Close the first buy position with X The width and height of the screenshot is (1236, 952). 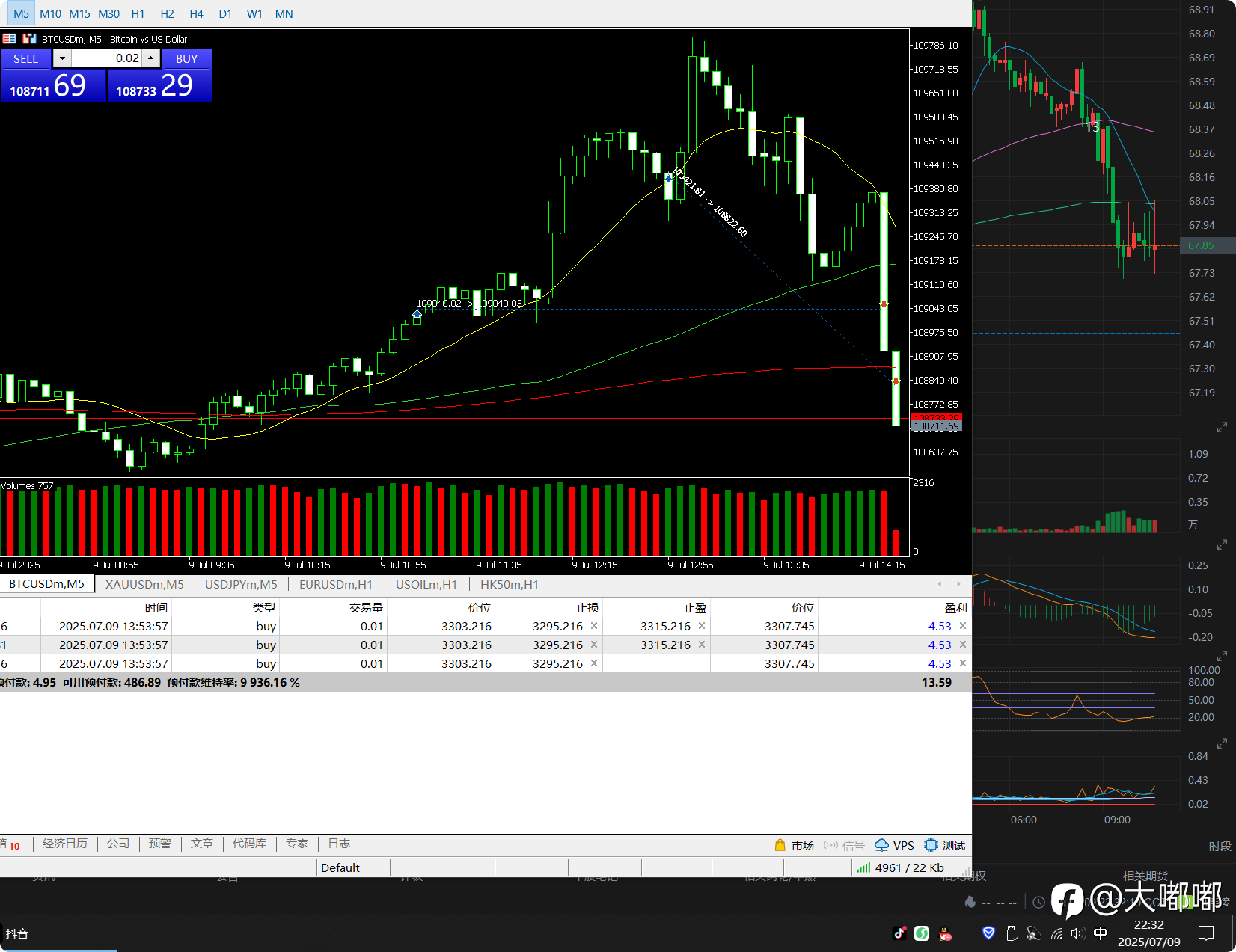963,626
